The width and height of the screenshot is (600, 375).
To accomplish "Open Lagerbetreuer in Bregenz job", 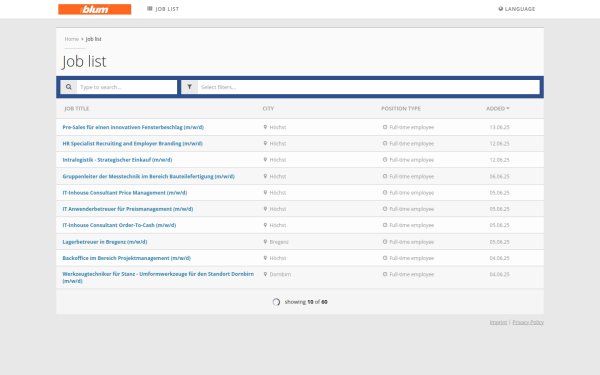I will point(105,242).
